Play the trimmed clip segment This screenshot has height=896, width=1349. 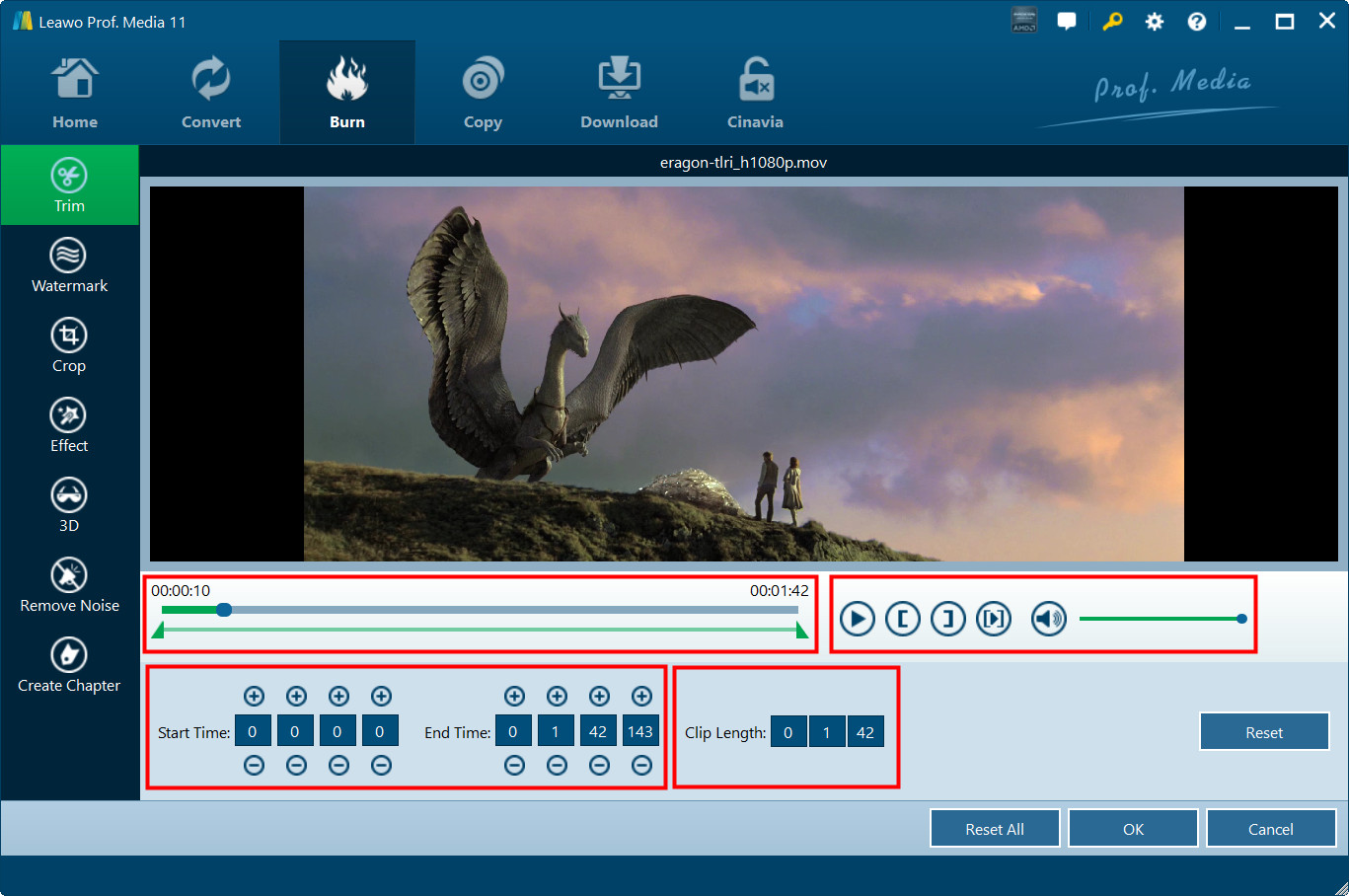(x=994, y=619)
